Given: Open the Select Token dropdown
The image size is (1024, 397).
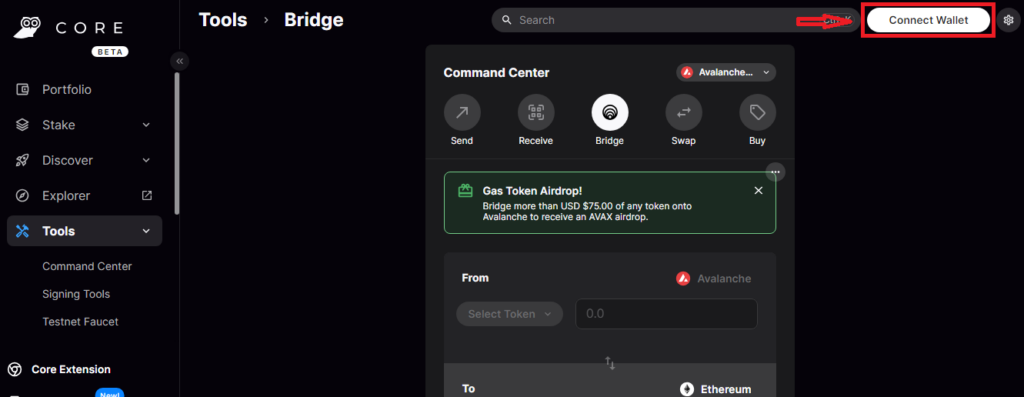Looking at the screenshot, I should point(509,314).
